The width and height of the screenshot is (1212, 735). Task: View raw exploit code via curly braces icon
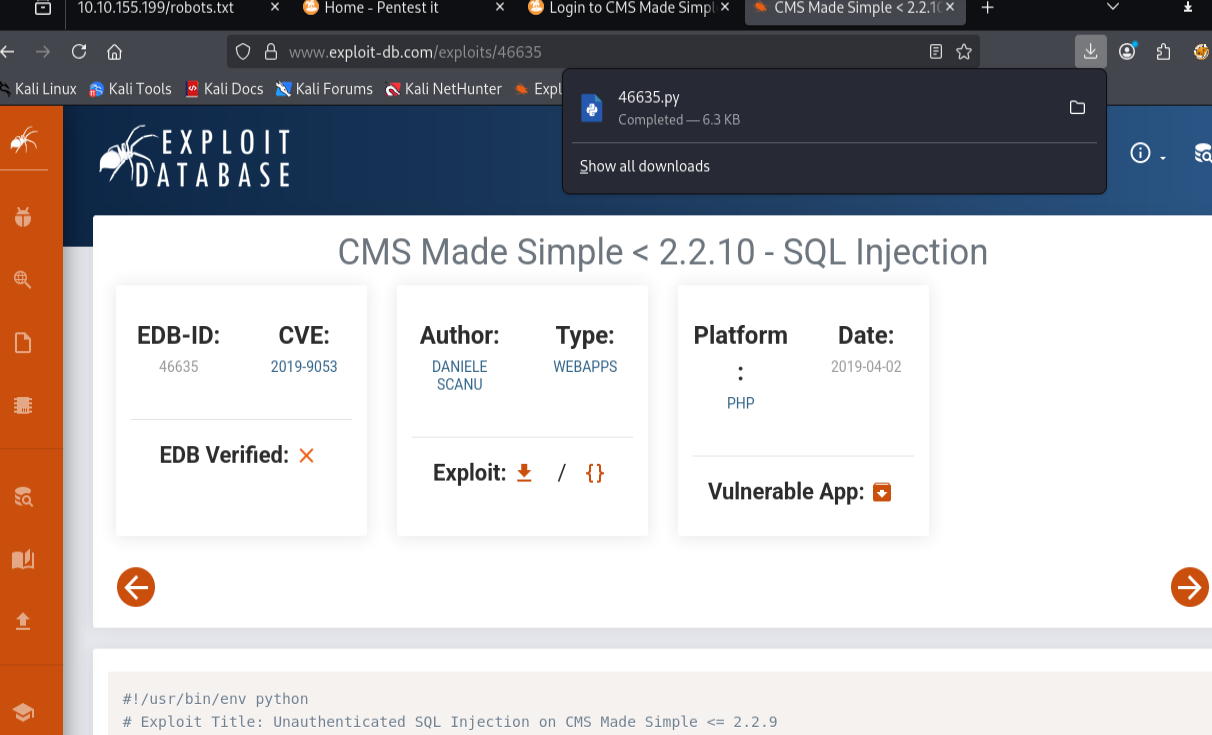pos(594,472)
